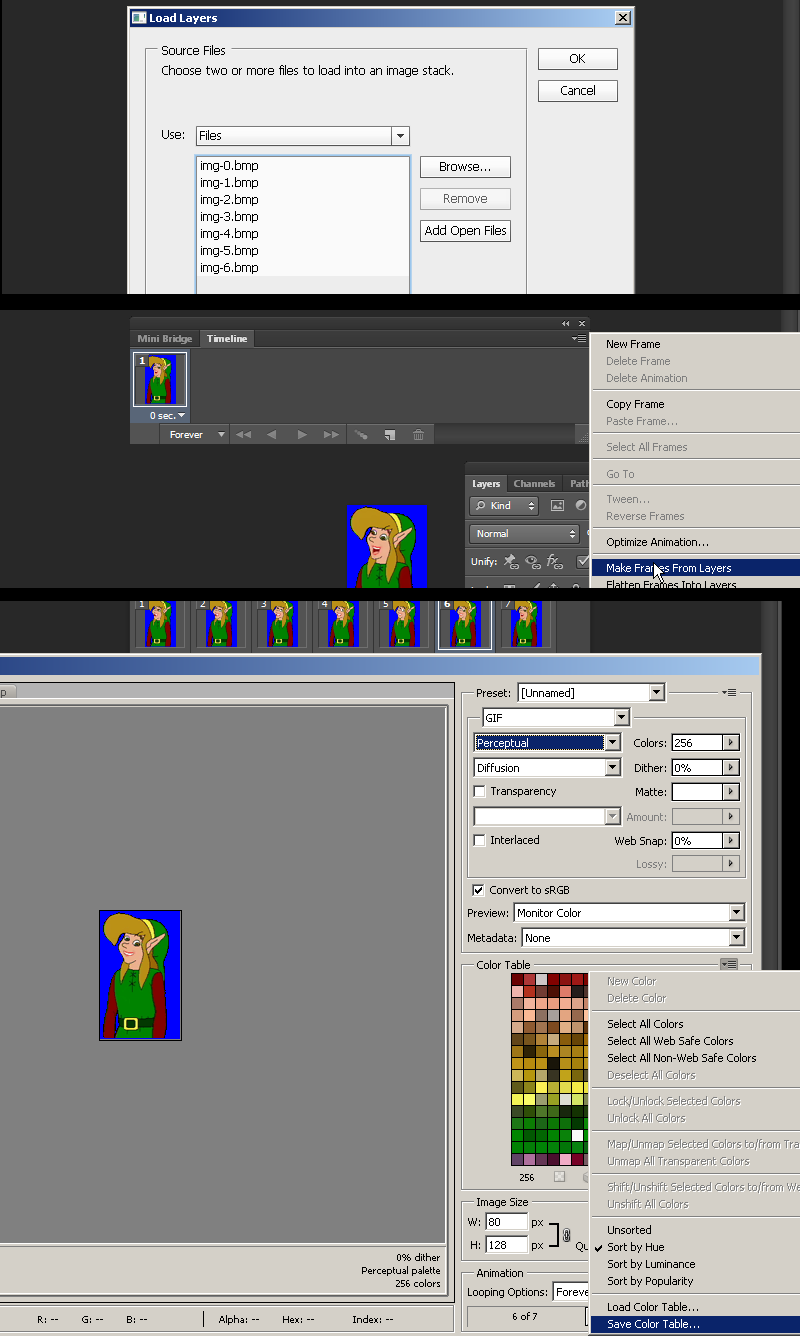This screenshot has width=800, height=1336.
Task: Click the arrow next to Web Snap 0%
Action: click(x=731, y=841)
